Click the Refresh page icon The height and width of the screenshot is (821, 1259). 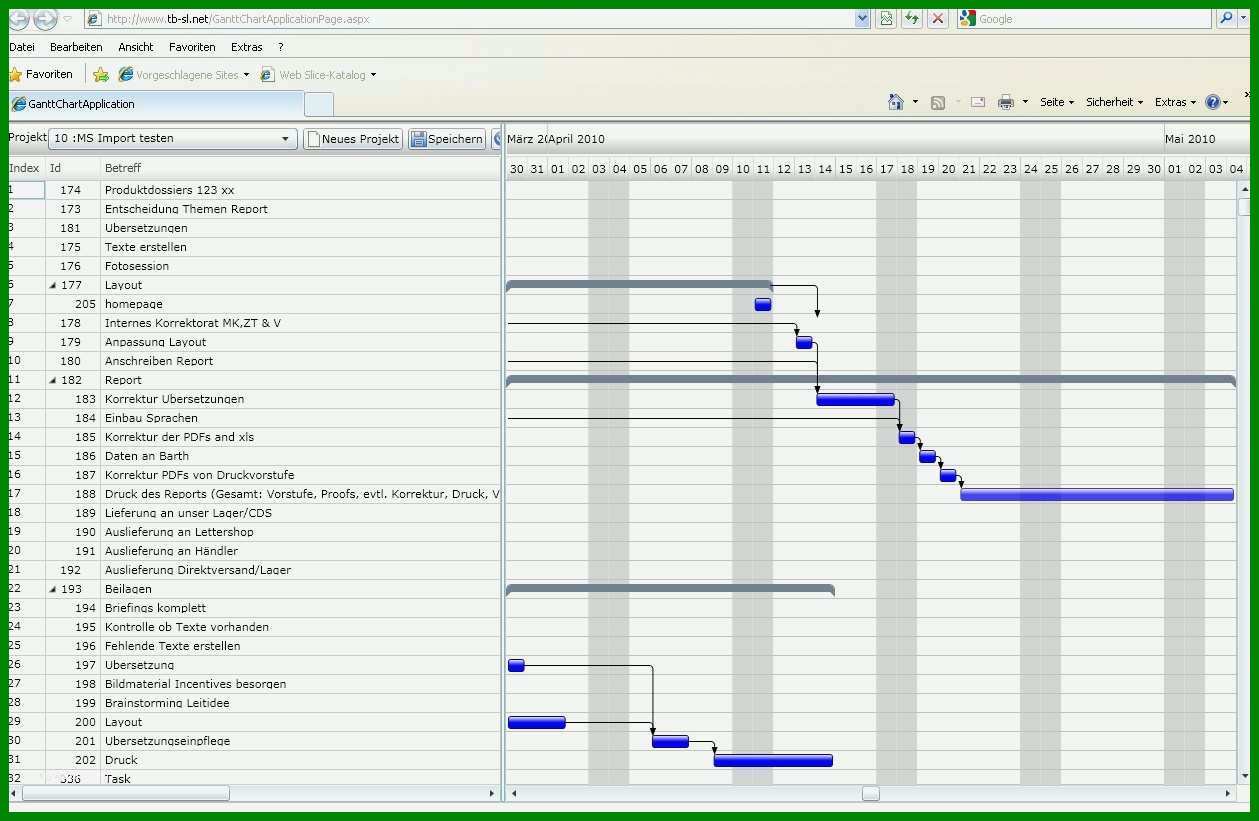coord(912,18)
